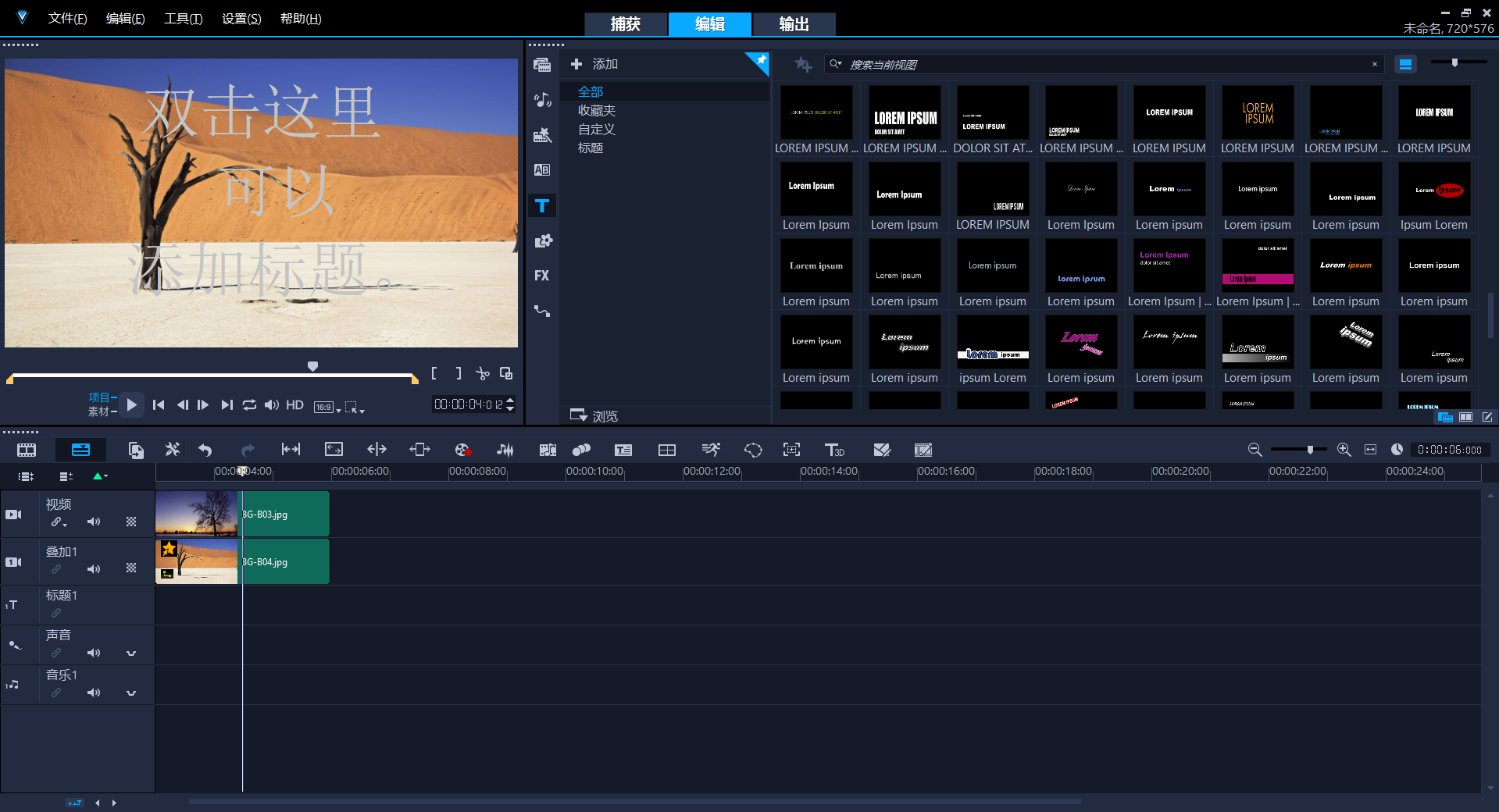Screen dimensions: 1499x812
Task: Open the Auto Music icon
Action: tap(548, 450)
